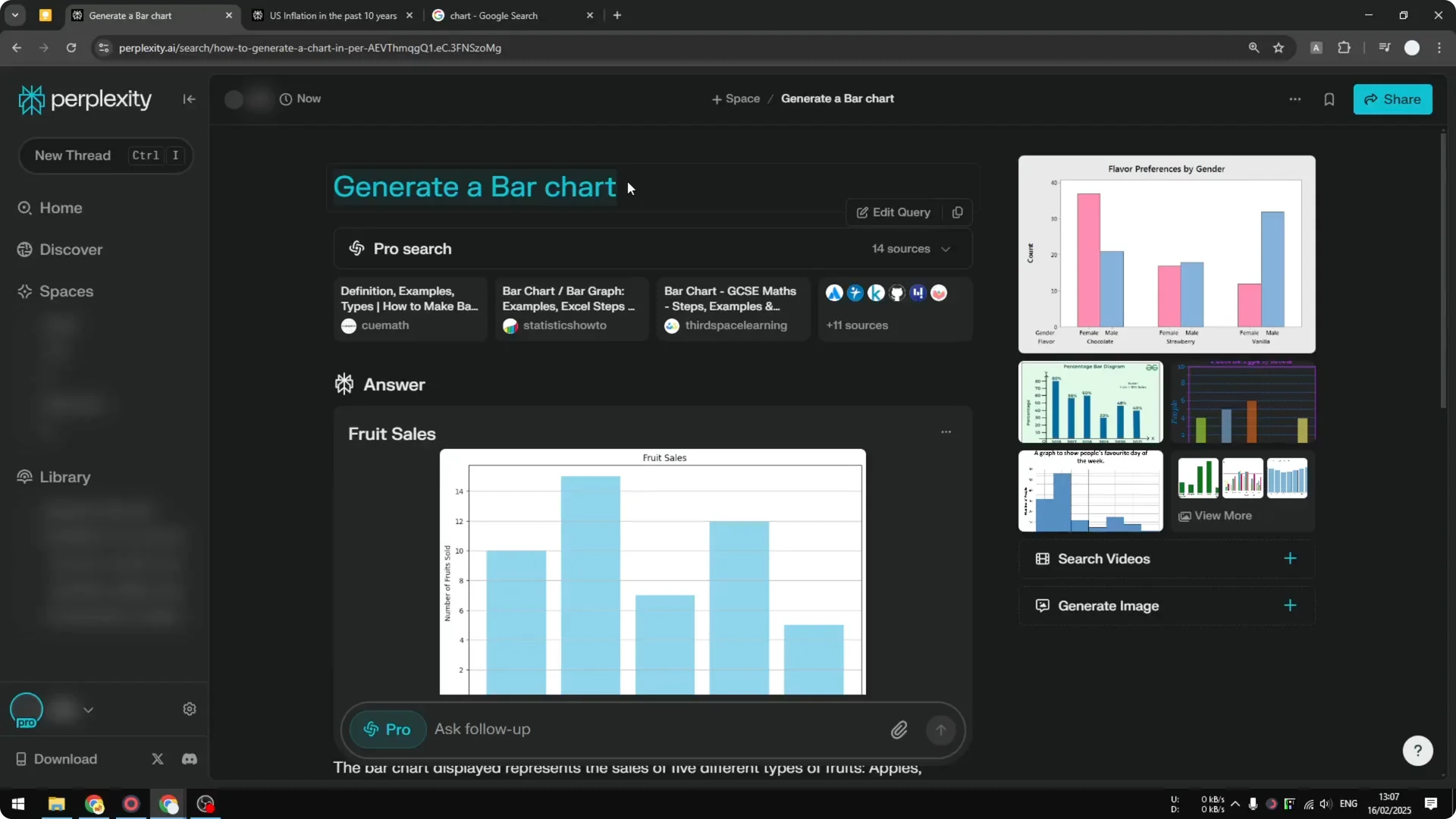Expand the 14 sources dropdown
This screenshot has width=1456, height=819.
[946, 249]
